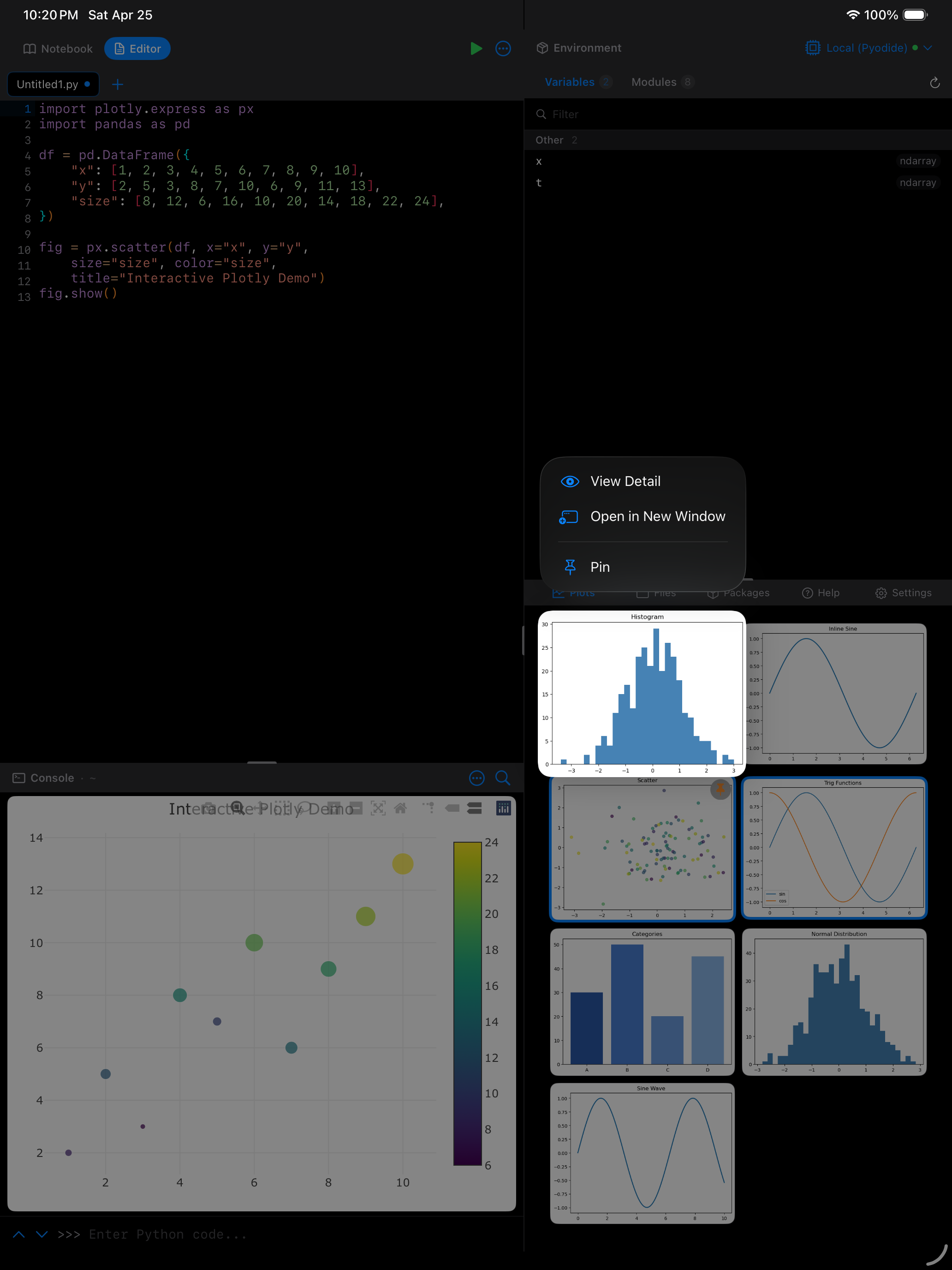Add a new editor tab with plus icon
The height and width of the screenshot is (1270, 952).
tap(118, 84)
